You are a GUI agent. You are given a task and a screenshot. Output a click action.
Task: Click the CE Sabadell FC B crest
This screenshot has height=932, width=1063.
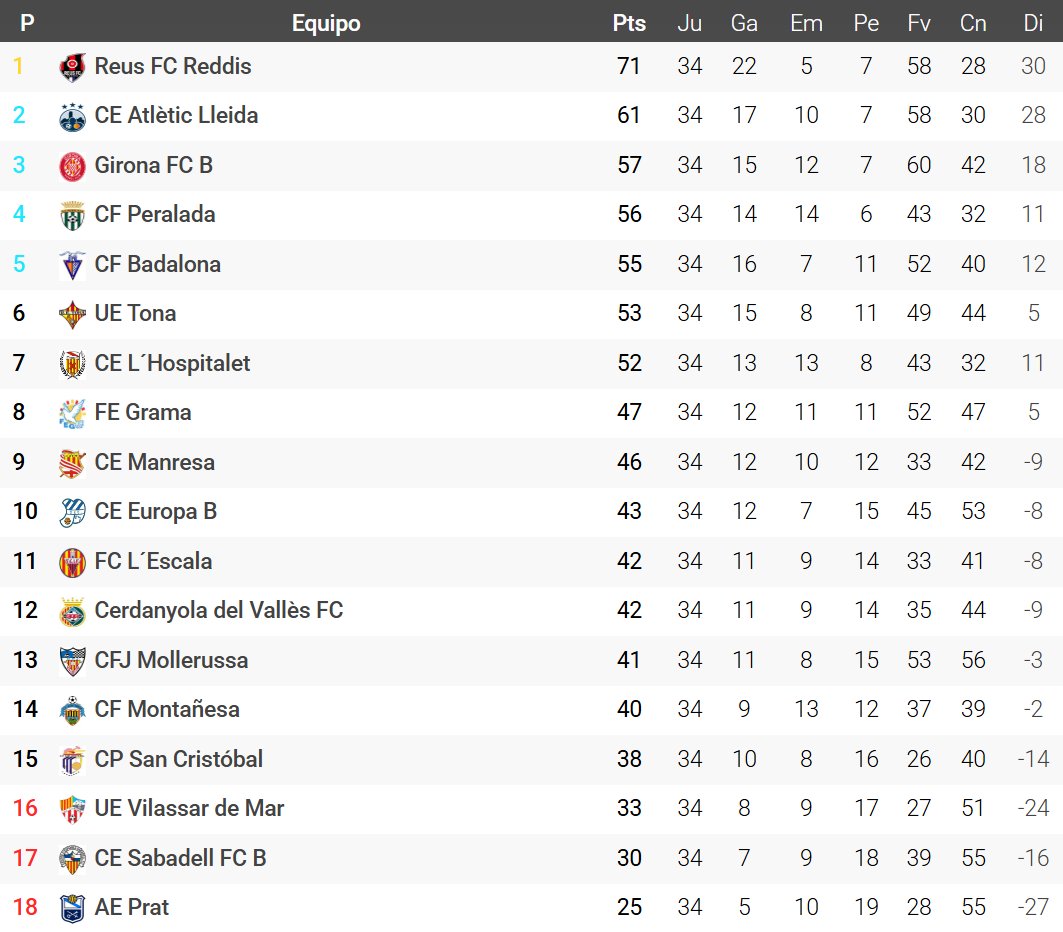click(73, 859)
